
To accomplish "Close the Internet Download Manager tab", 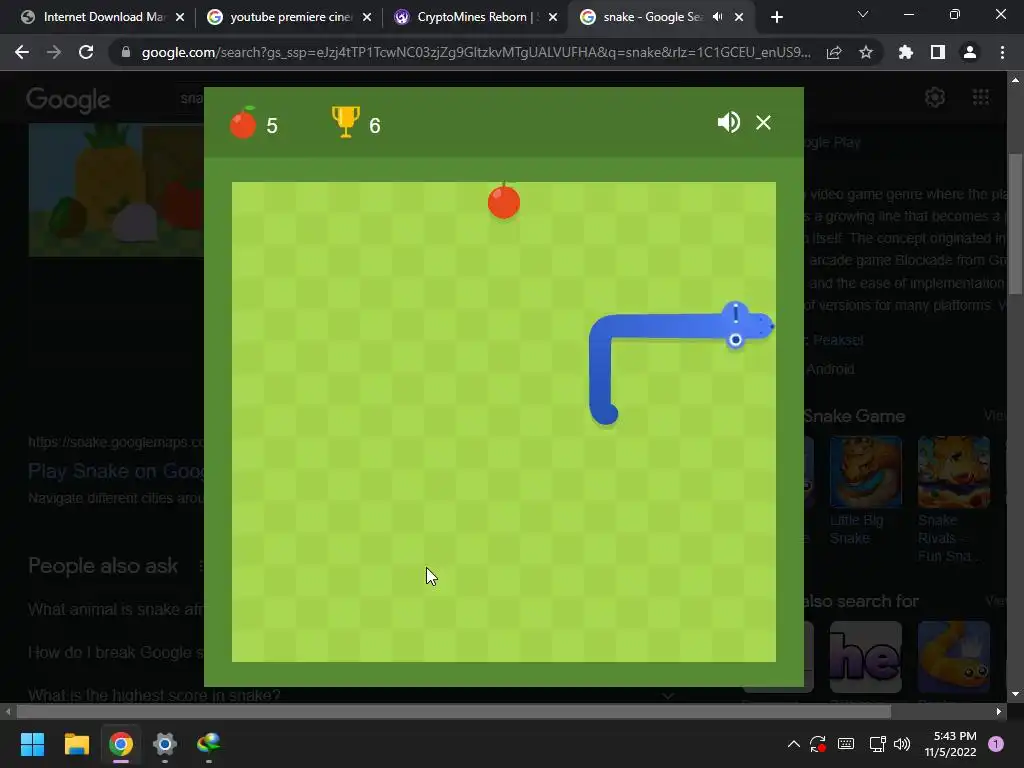I will click(180, 17).
